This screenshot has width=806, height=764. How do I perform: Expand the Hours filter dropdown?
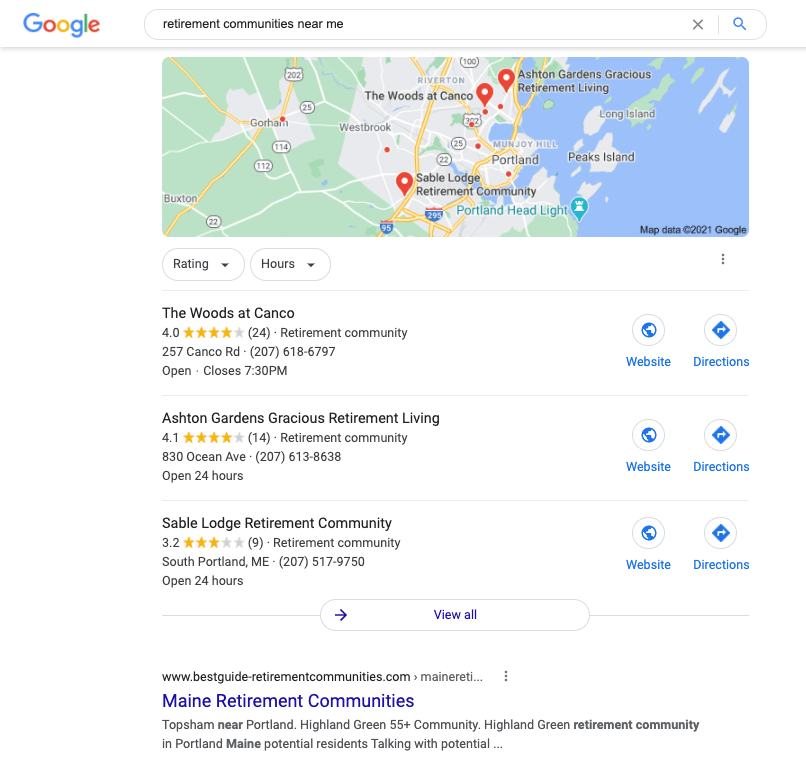tap(290, 264)
